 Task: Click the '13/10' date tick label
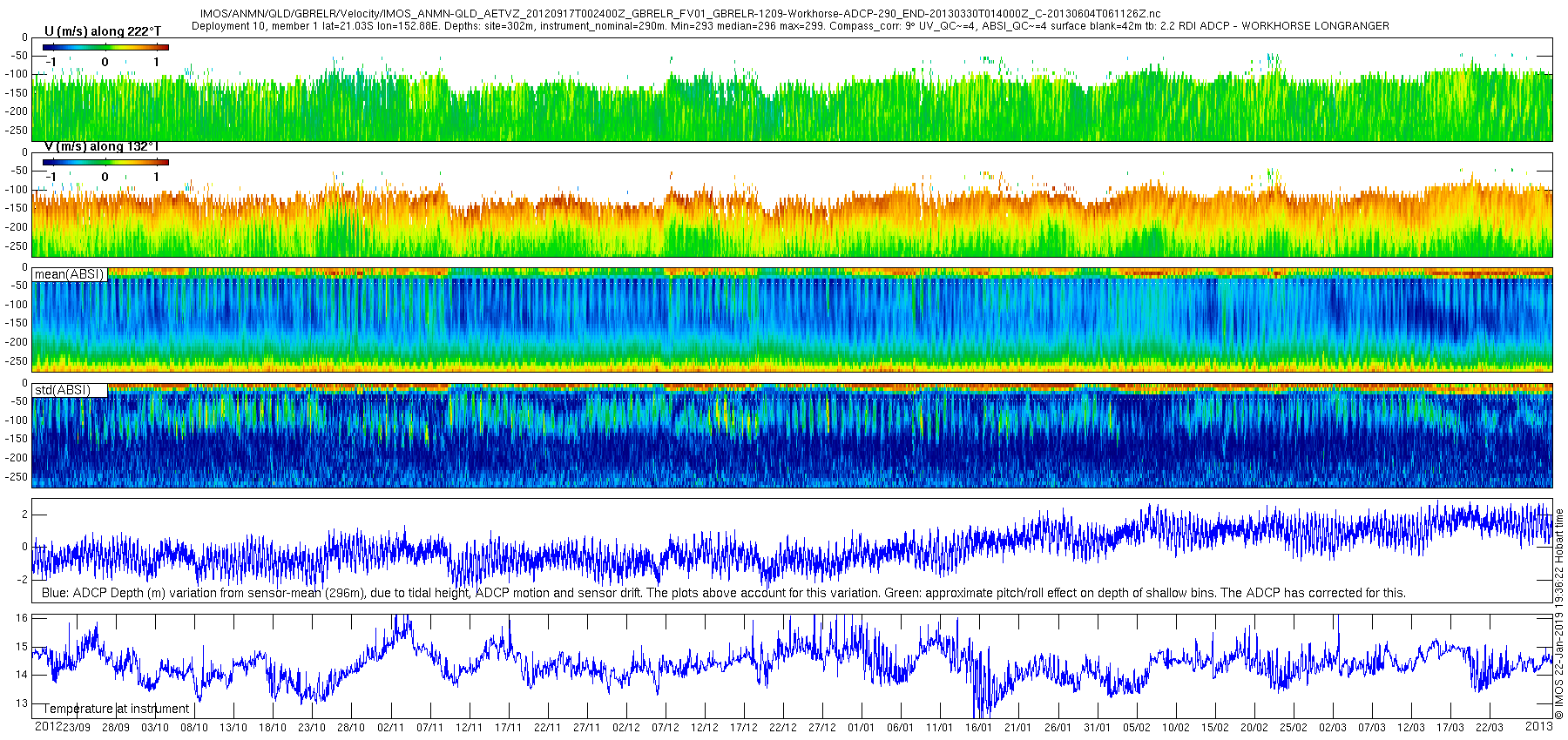click(x=233, y=728)
